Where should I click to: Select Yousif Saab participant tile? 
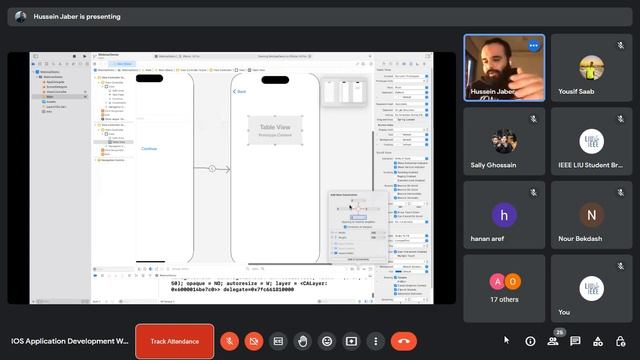(x=591, y=68)
